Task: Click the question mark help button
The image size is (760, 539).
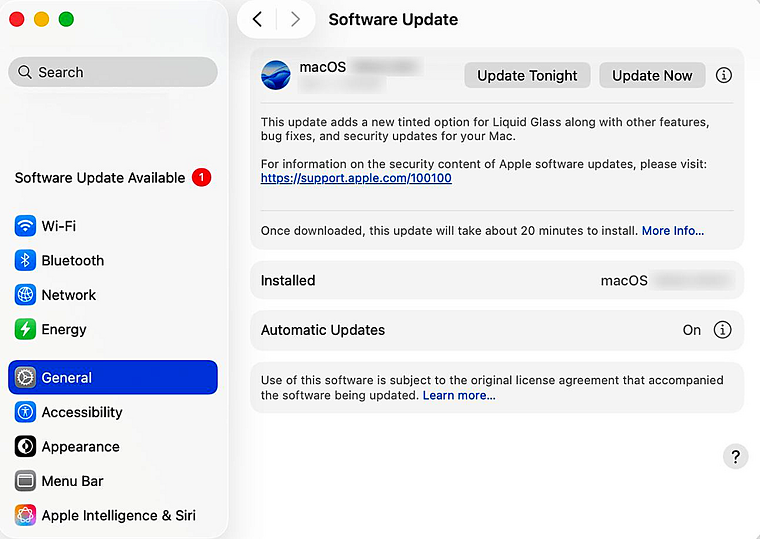Action: [735, 457]
